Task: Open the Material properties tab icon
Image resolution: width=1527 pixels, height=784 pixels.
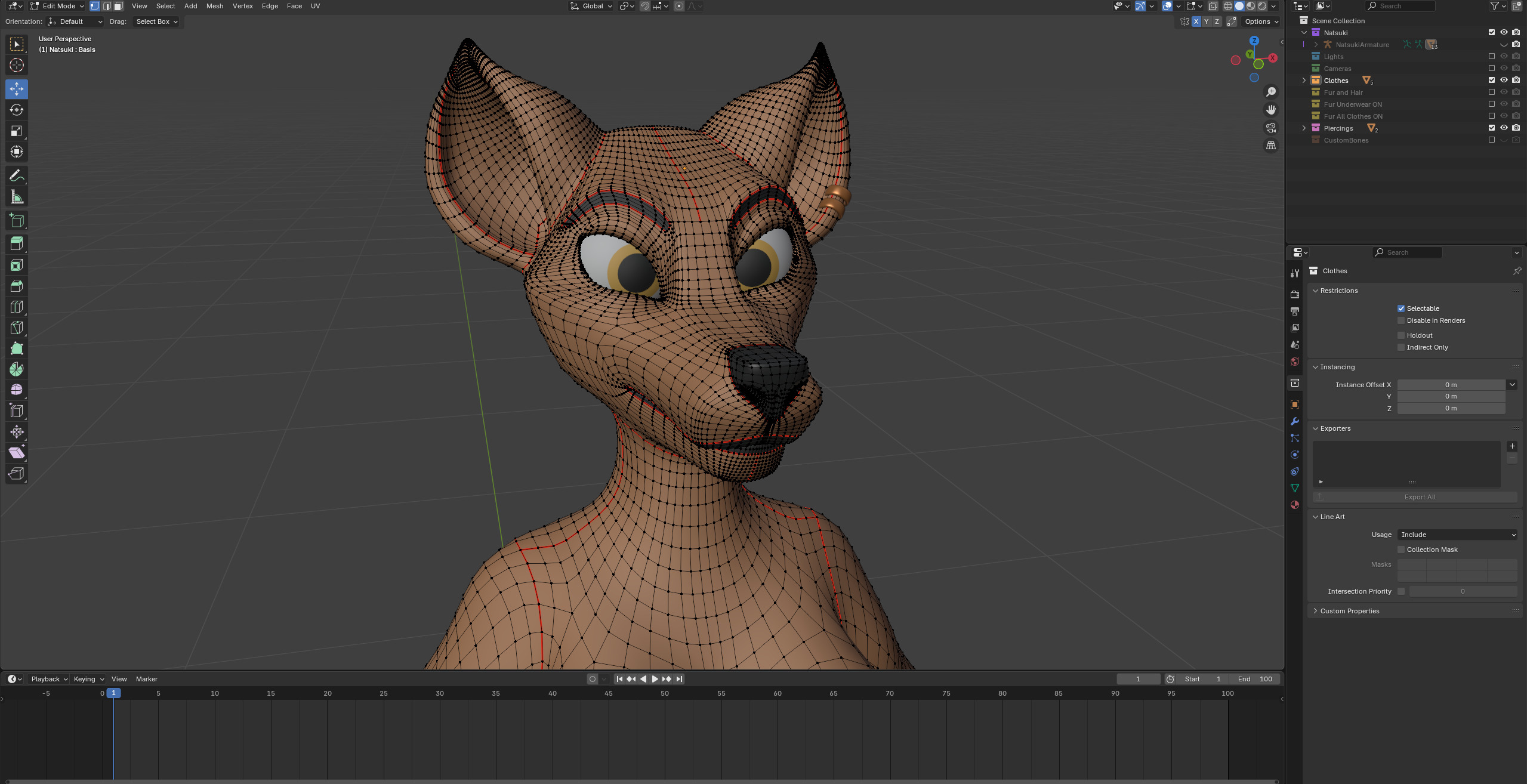Action: 1294,505
